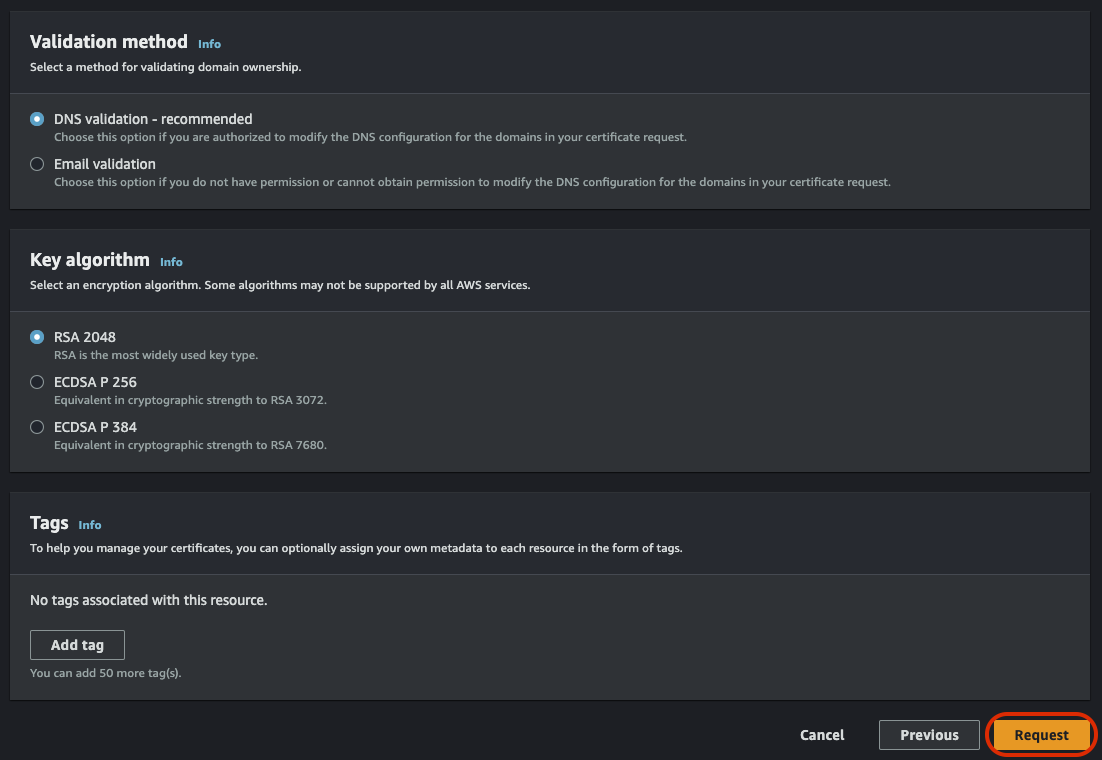Pick the ECDSA P 256 radio button
Screen dimensions: 1102x760
(37, 382)
